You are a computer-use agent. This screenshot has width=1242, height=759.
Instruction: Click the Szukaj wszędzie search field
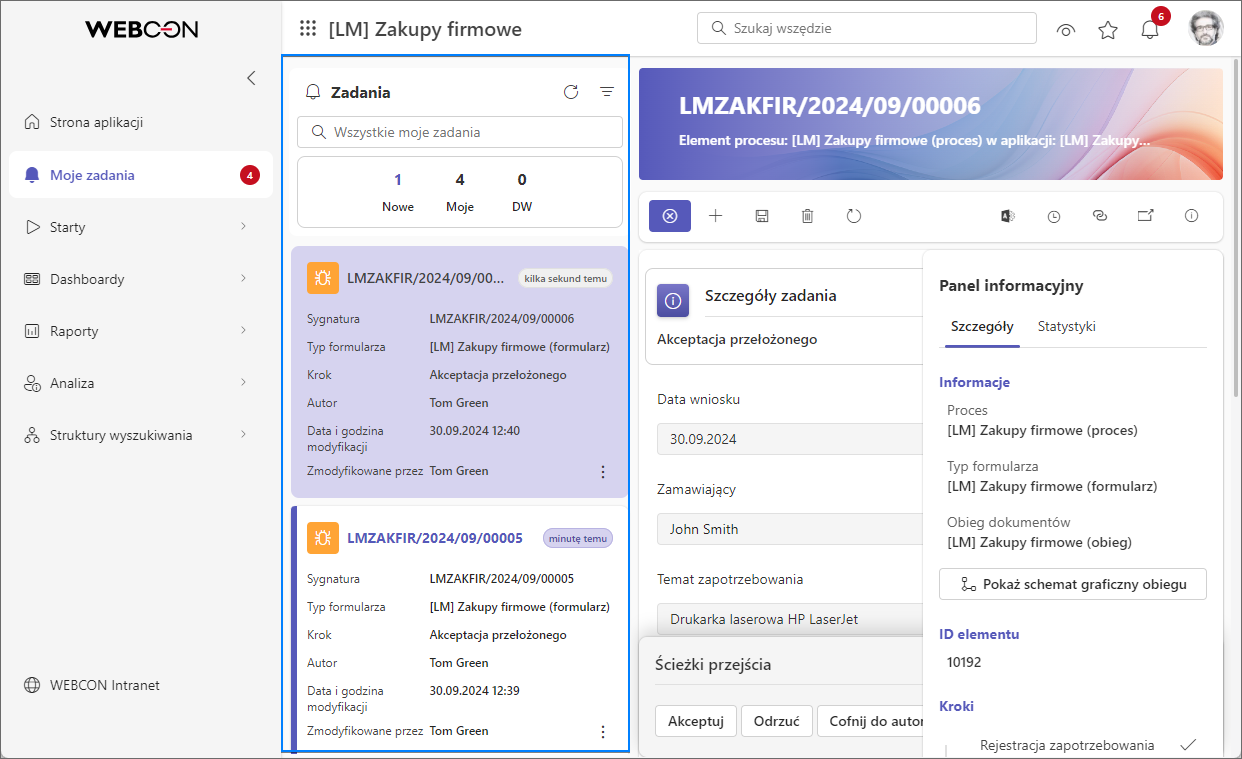click(867, 28)
